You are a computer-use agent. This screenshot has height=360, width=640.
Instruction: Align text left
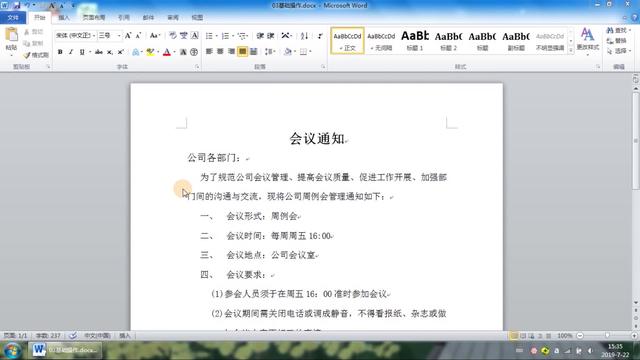209,51
